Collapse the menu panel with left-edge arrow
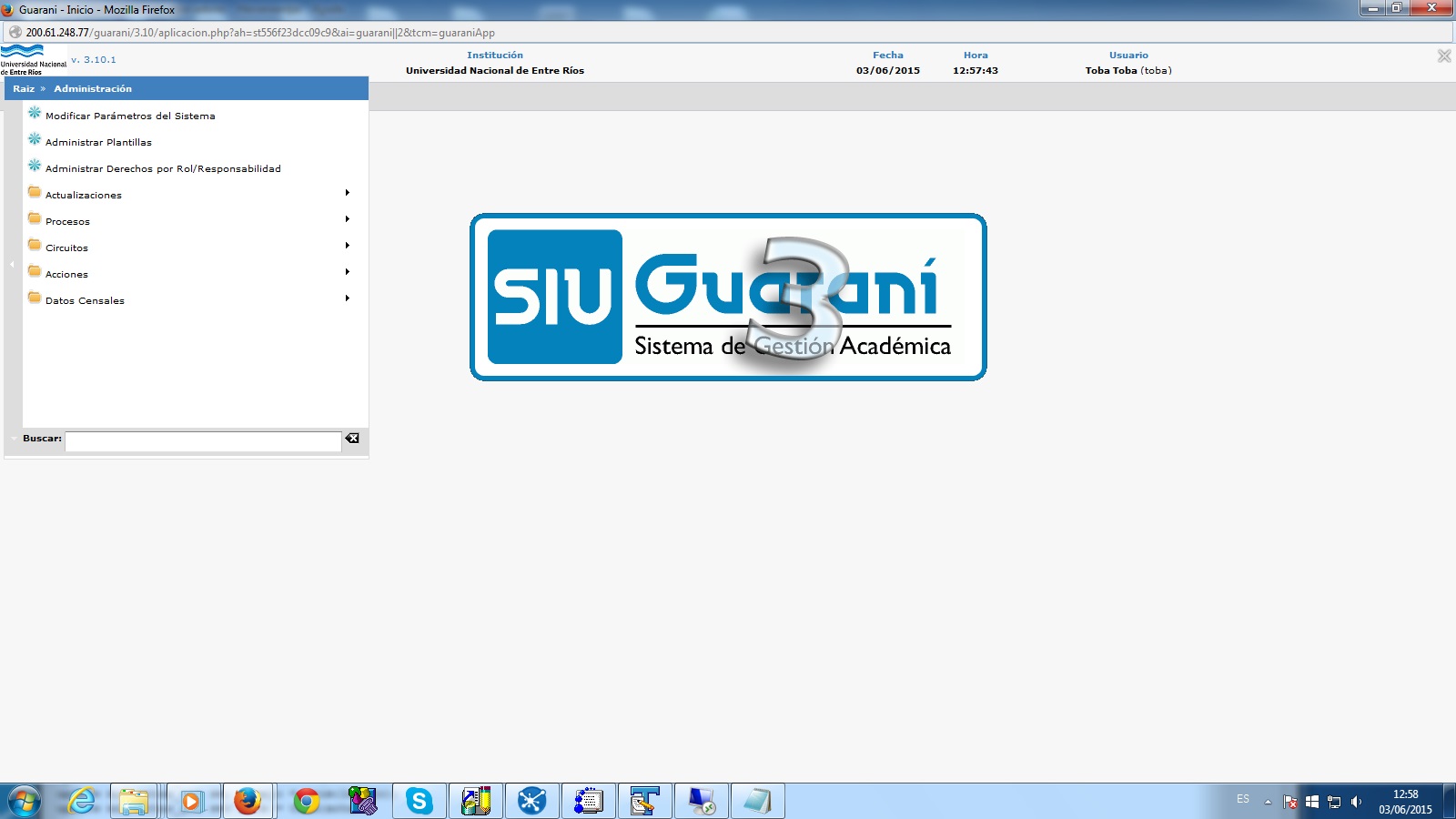This screenshot has height=819, width=1456. click(12, 264)
